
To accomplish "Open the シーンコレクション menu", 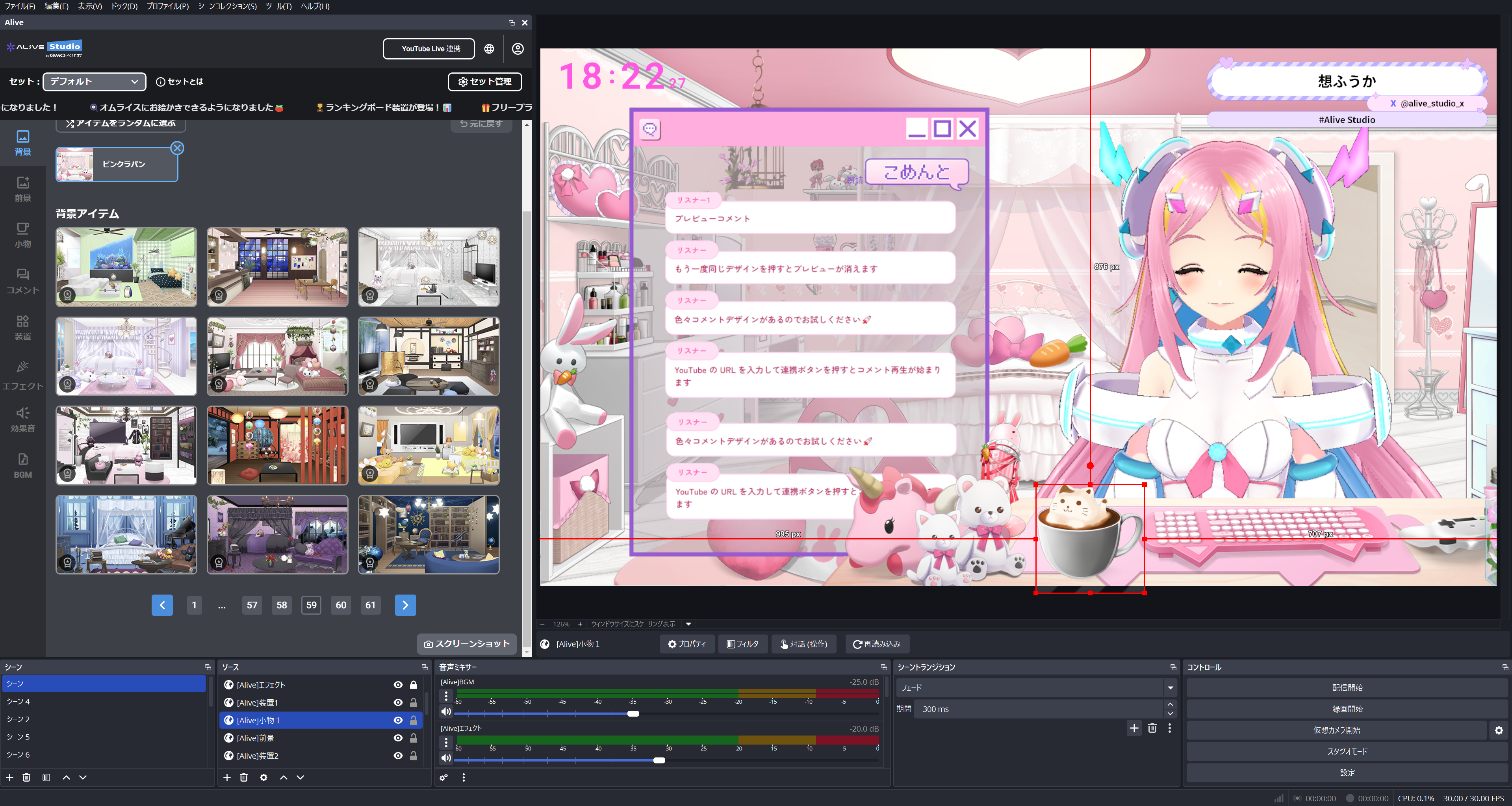I will pos(227,6).
